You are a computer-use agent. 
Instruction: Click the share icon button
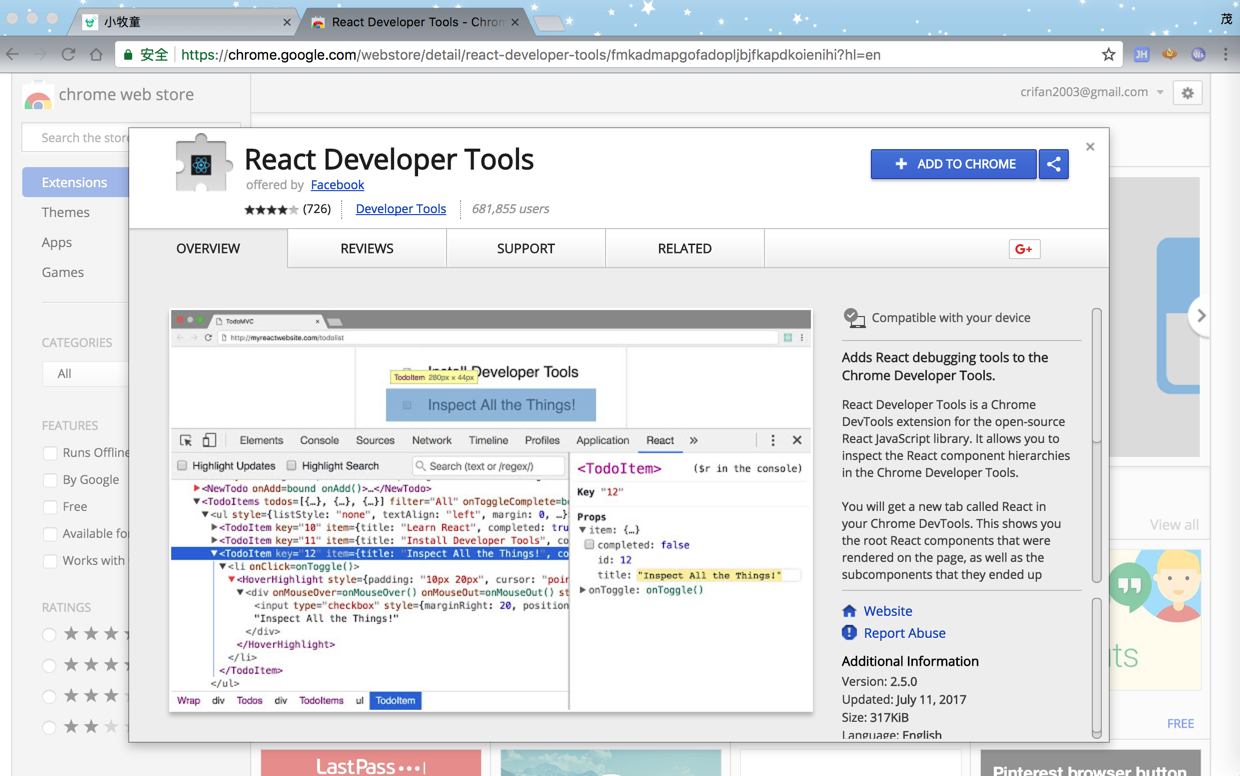pos(1054,164)
